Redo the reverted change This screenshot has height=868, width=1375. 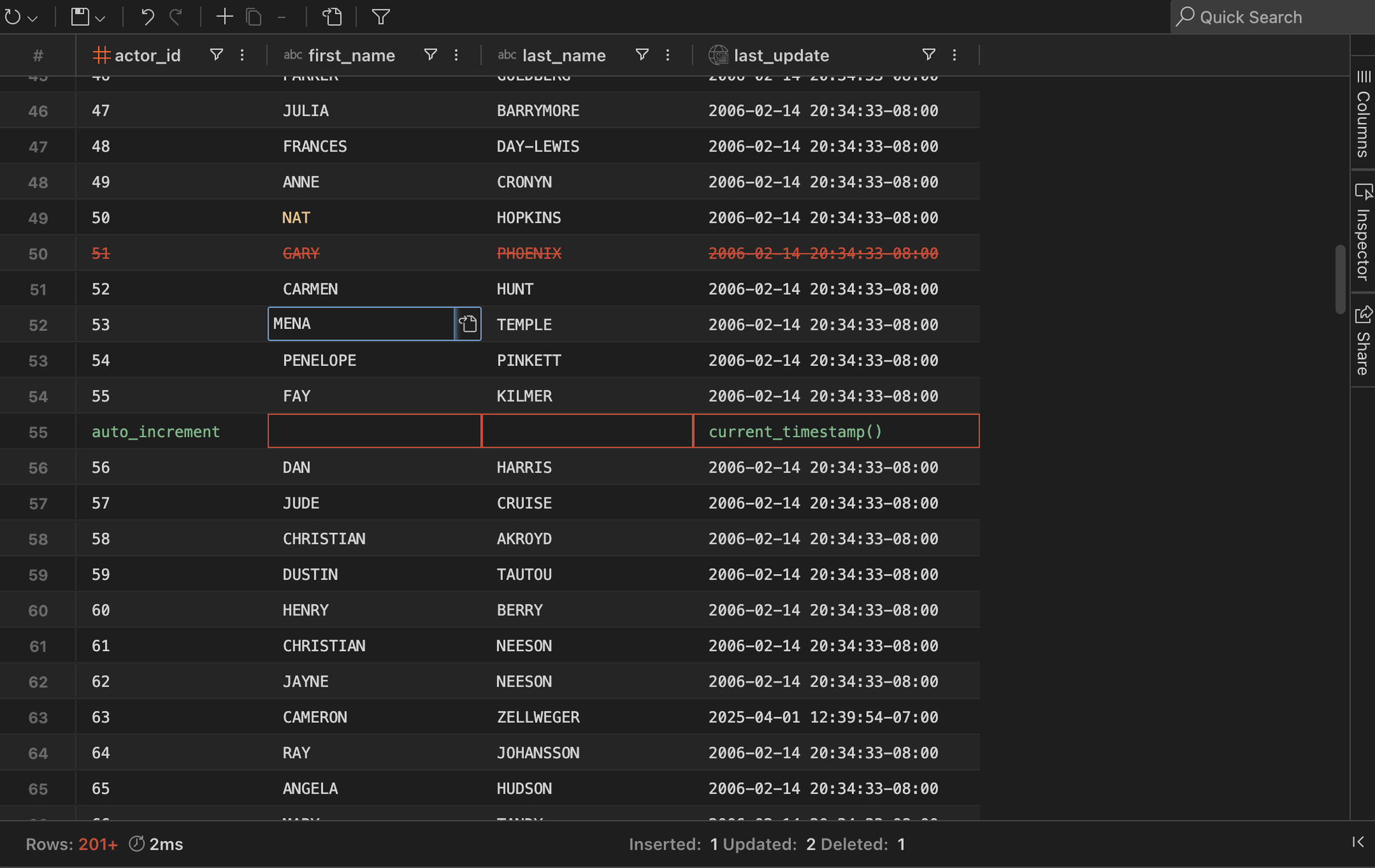(x=176, y=17)
